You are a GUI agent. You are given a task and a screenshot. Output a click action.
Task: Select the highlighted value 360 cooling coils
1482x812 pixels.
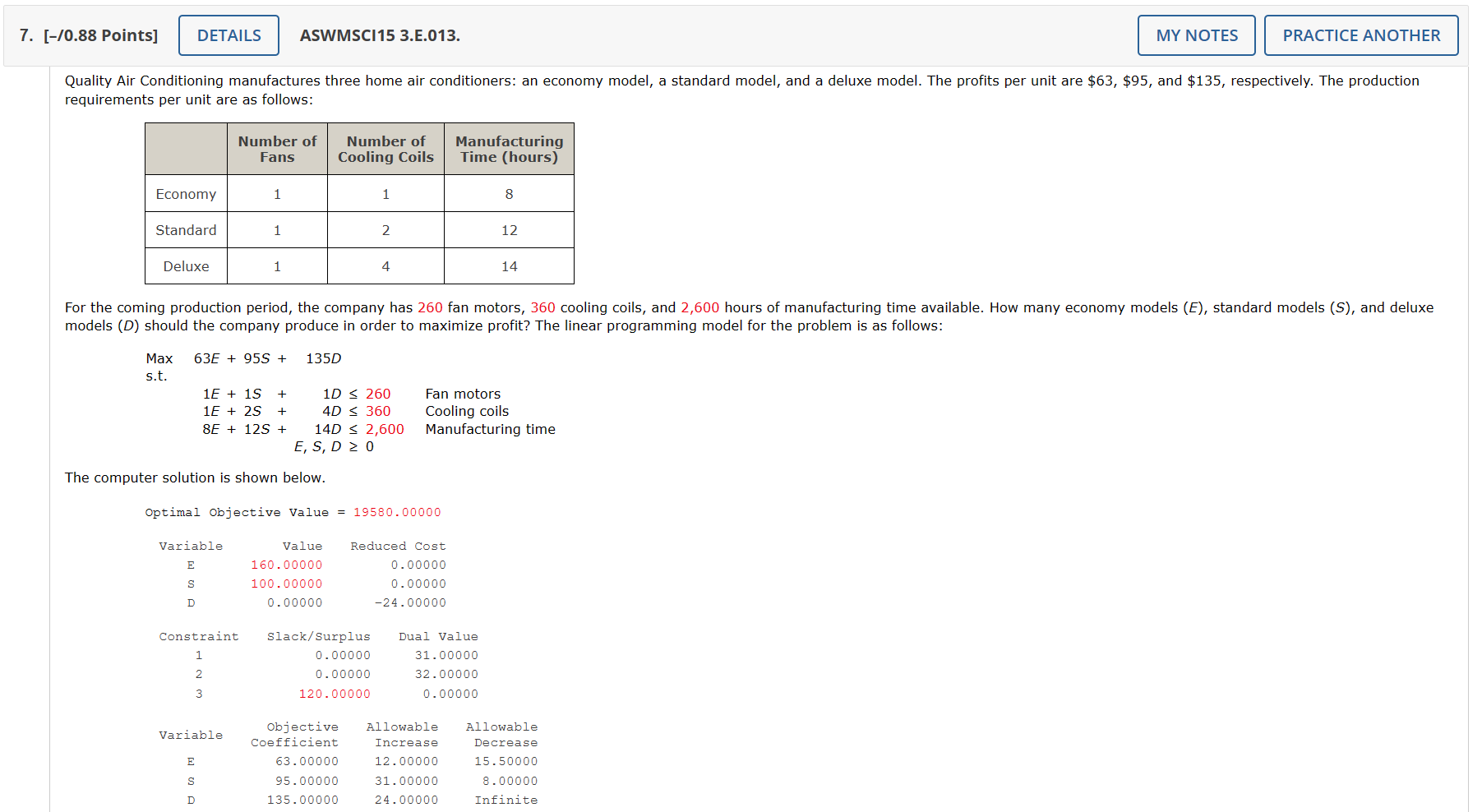(x=543, y=307)
